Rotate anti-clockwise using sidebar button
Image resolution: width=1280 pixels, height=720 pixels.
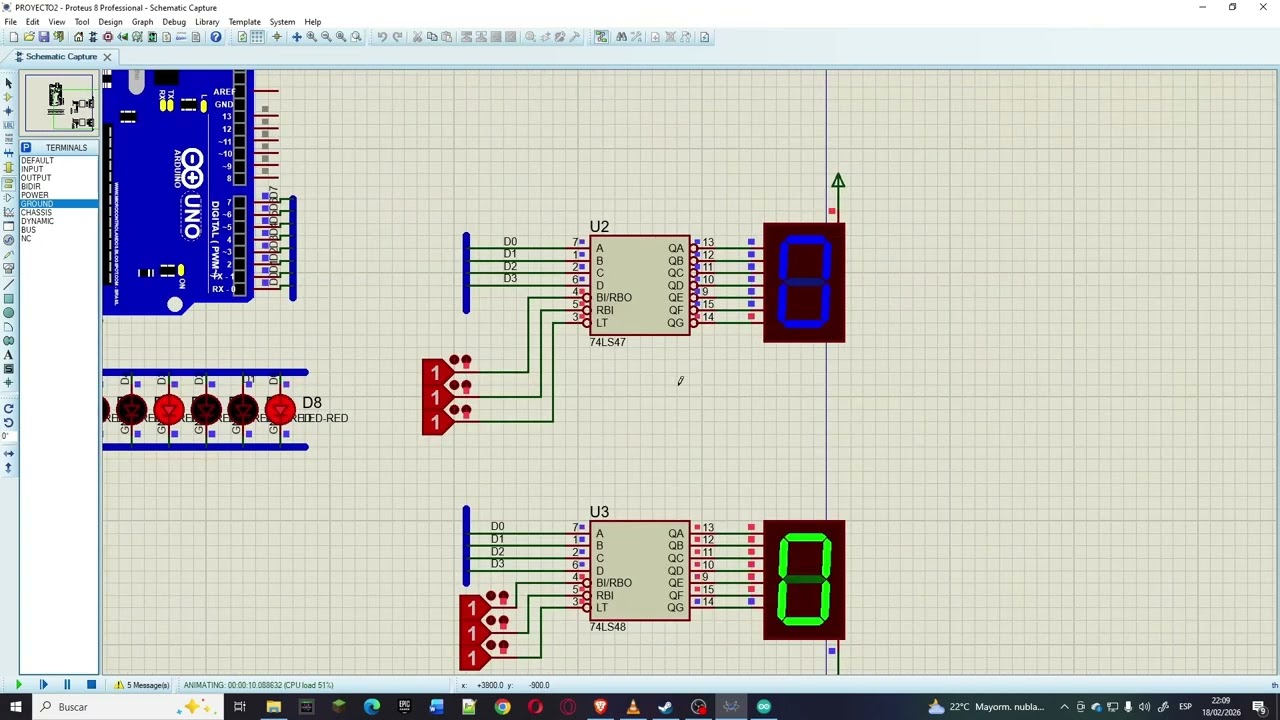(x=9, y=422)
